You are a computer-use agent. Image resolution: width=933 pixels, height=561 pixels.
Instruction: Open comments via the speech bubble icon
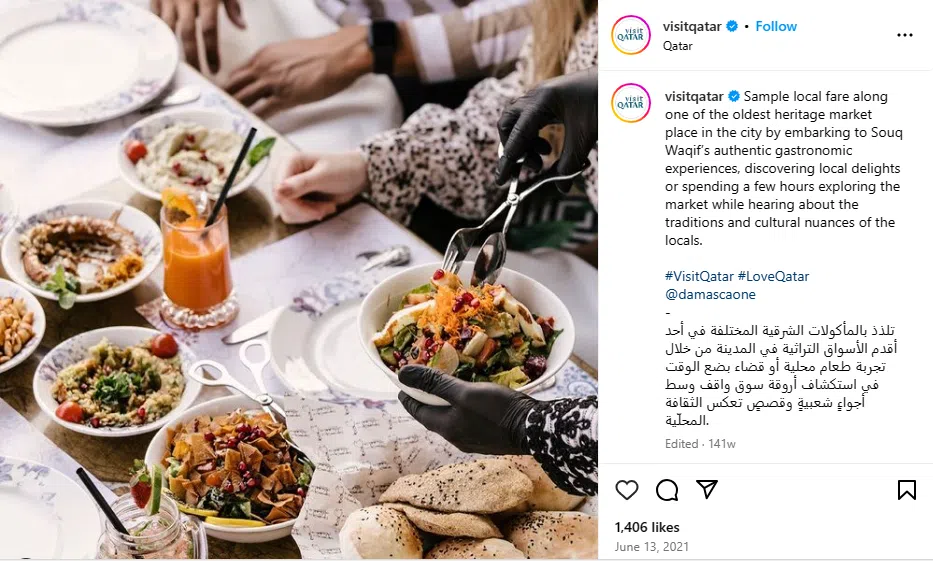[x=667, y=490]
